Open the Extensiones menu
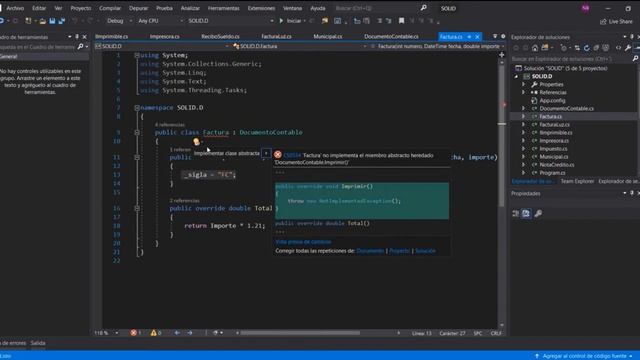 (x=261, y=8)
